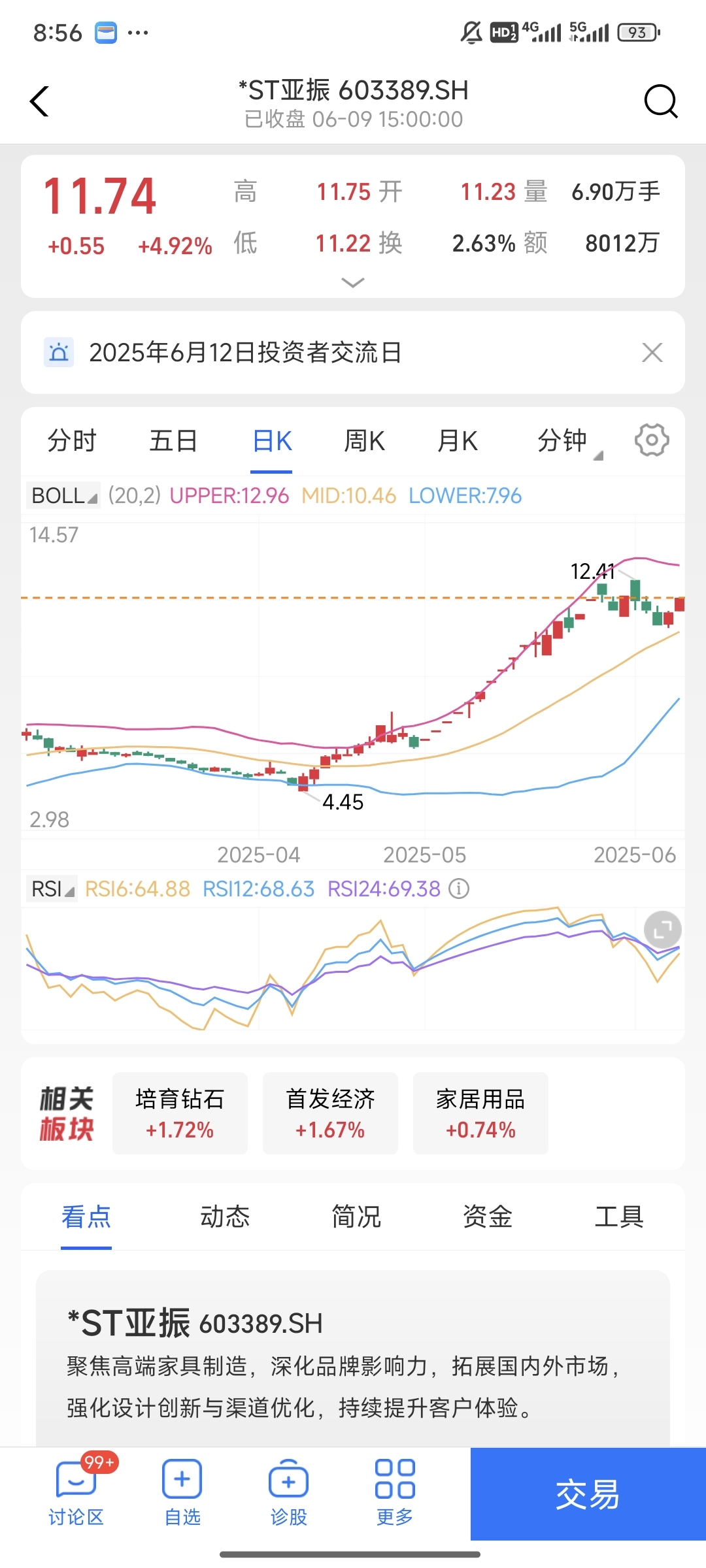
Task: Tap the back arrow icon
Action: pyautogui.click(x=39, y=102)
